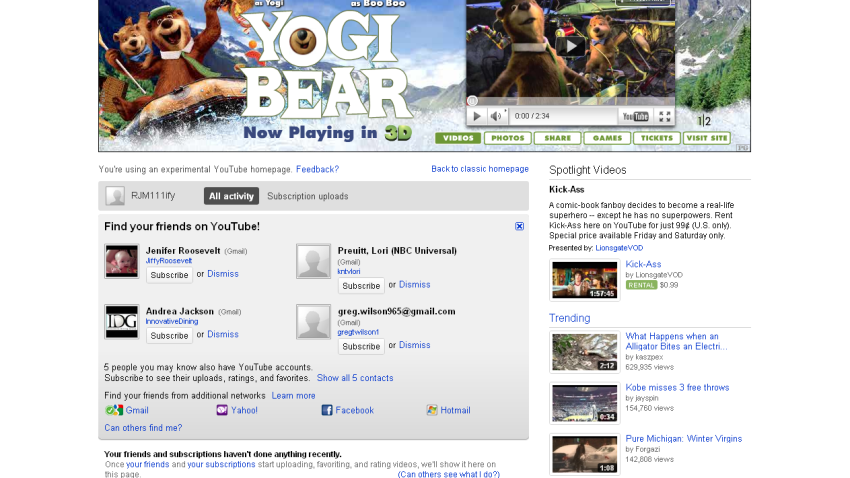The width and height of the screenshot is (850, 478).
Task: Dismiss the Preuitt, Lori suggestion
Action: tap(415, 285)
